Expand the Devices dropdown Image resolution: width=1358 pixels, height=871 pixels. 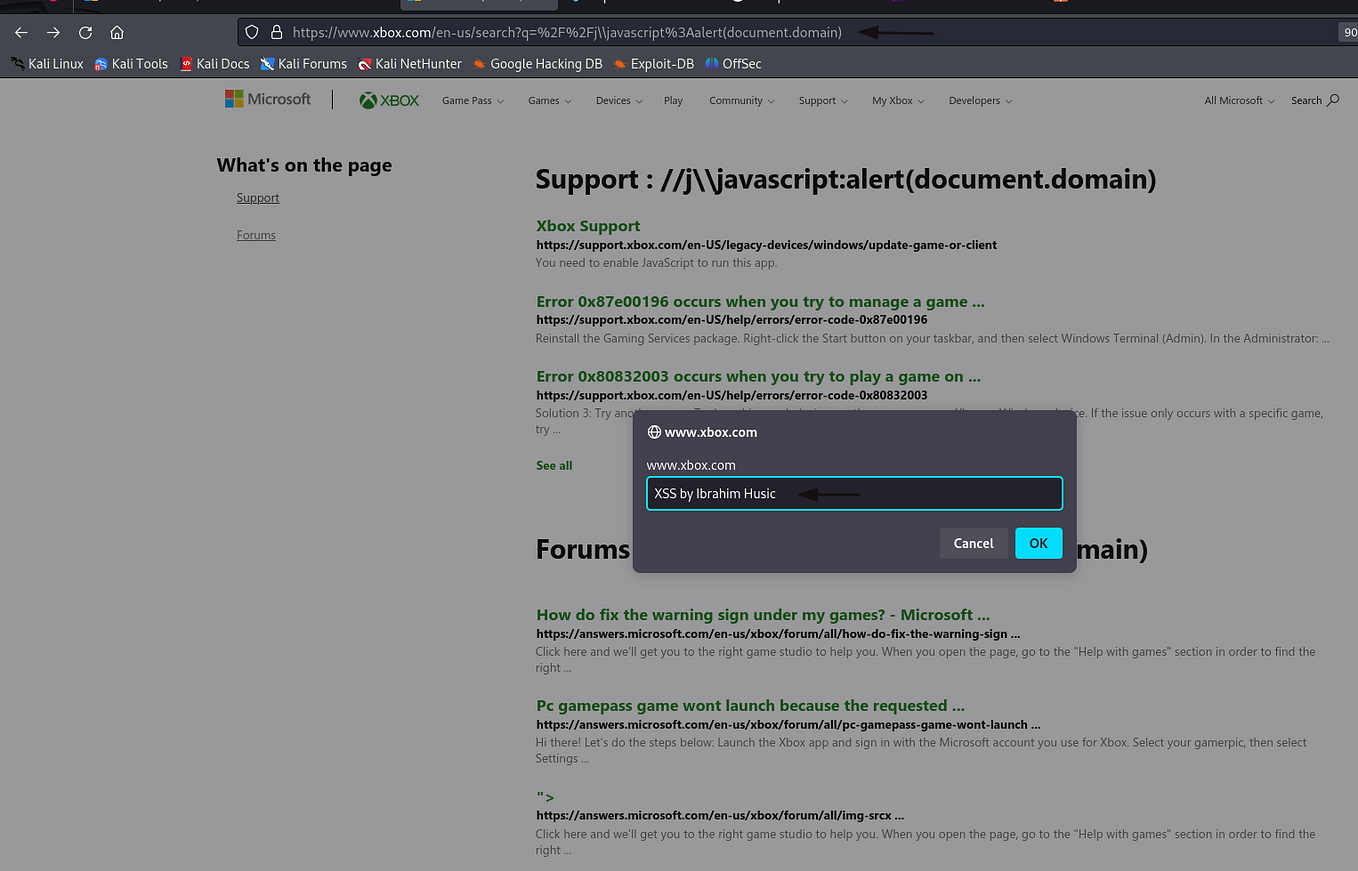point(617,100)
